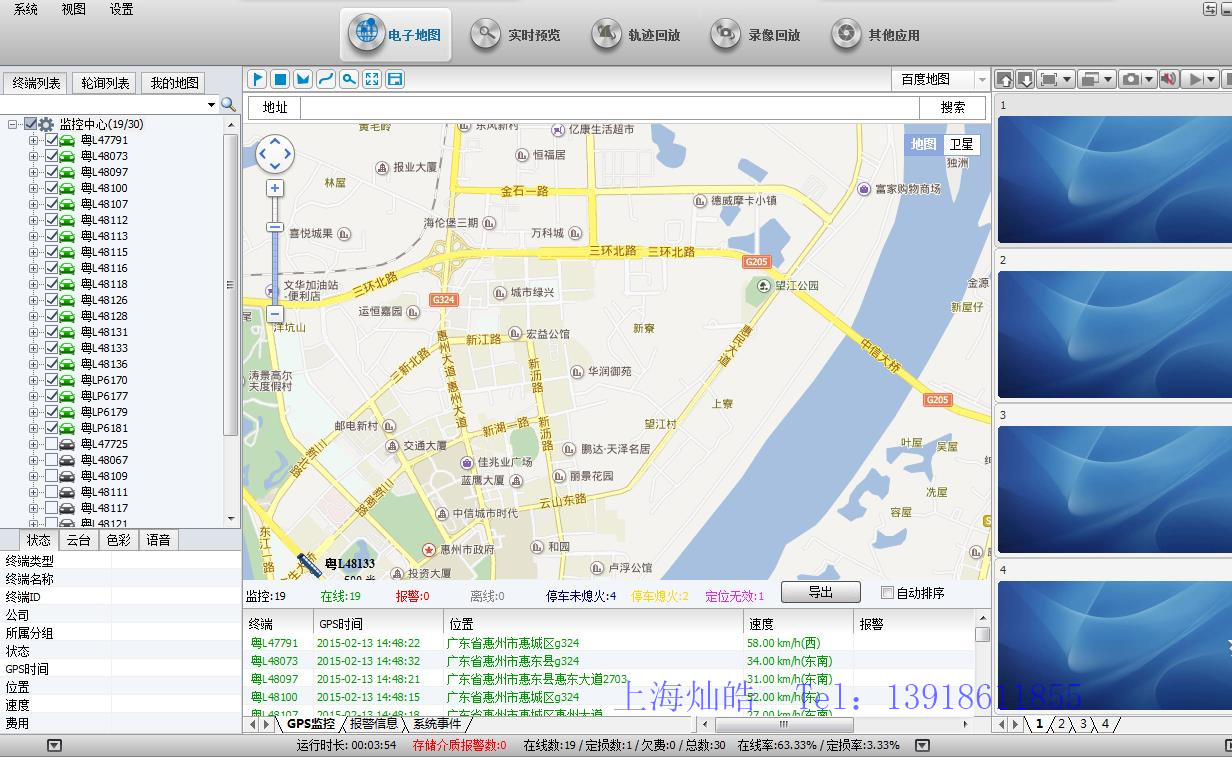Switch map to 卫星 satellite view
The height and width of the screenshot is (757, 1232).
pyautogui.click(x=961, y=144)
